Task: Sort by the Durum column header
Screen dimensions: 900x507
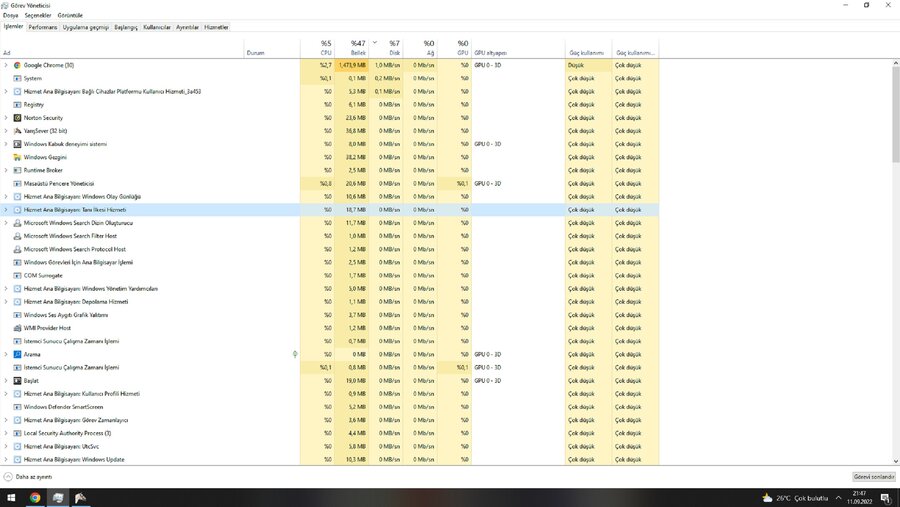Action: tap(272, 48)
